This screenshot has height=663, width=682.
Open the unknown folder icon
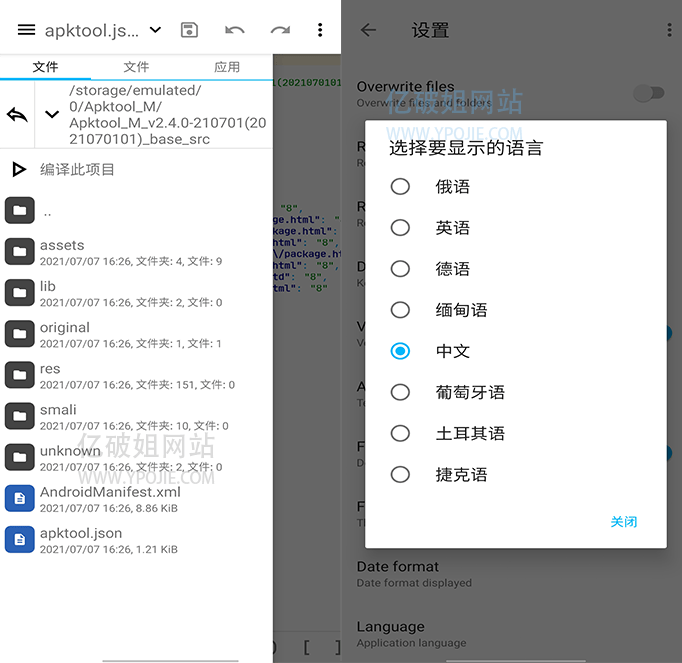coord(20,457)
